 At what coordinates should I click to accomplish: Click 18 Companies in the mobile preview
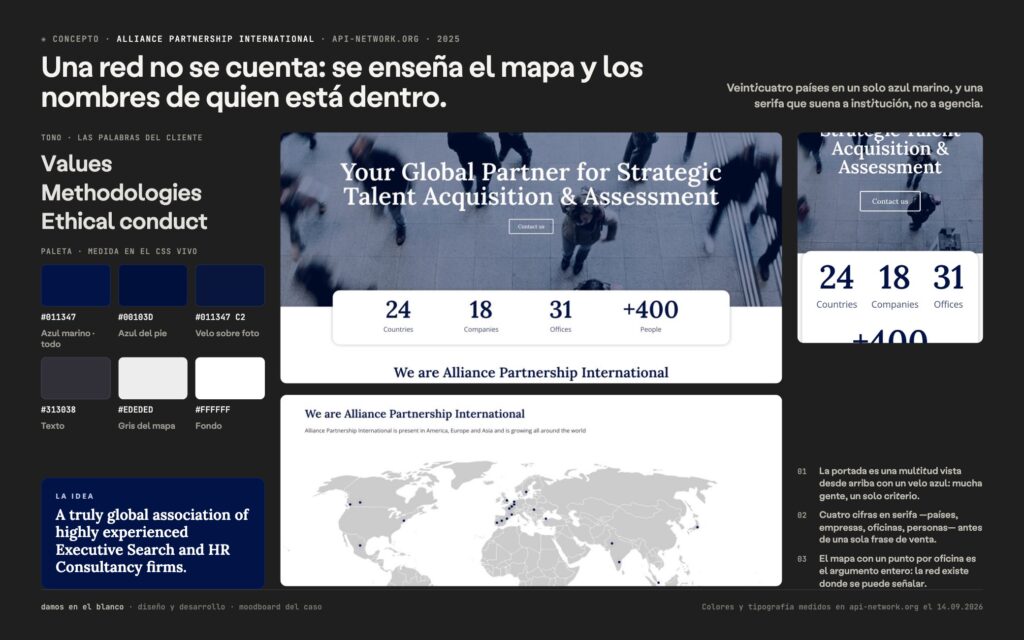click(x=895, y=286)
